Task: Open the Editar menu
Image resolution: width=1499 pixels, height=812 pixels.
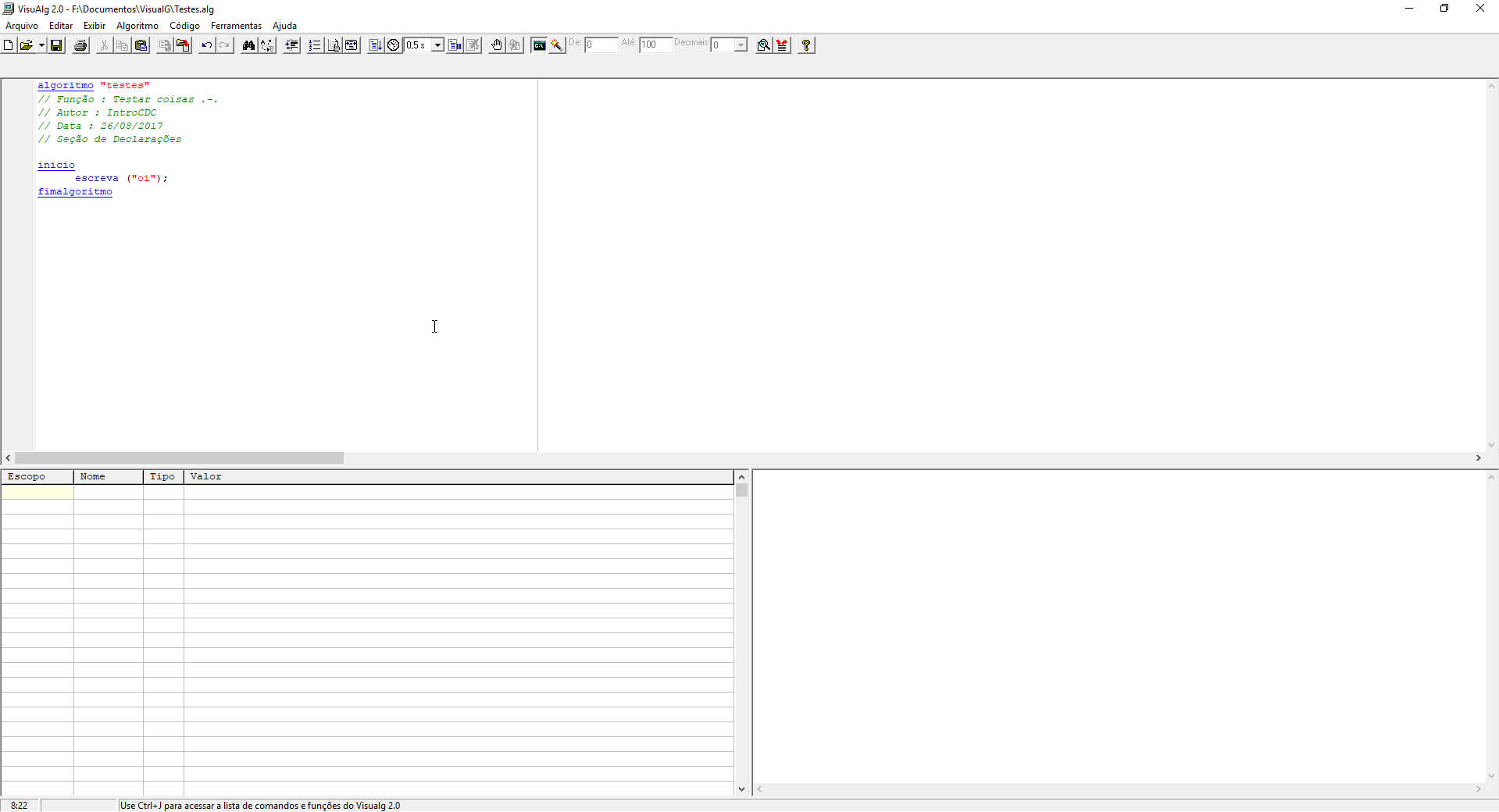Action: click(61, 26)
